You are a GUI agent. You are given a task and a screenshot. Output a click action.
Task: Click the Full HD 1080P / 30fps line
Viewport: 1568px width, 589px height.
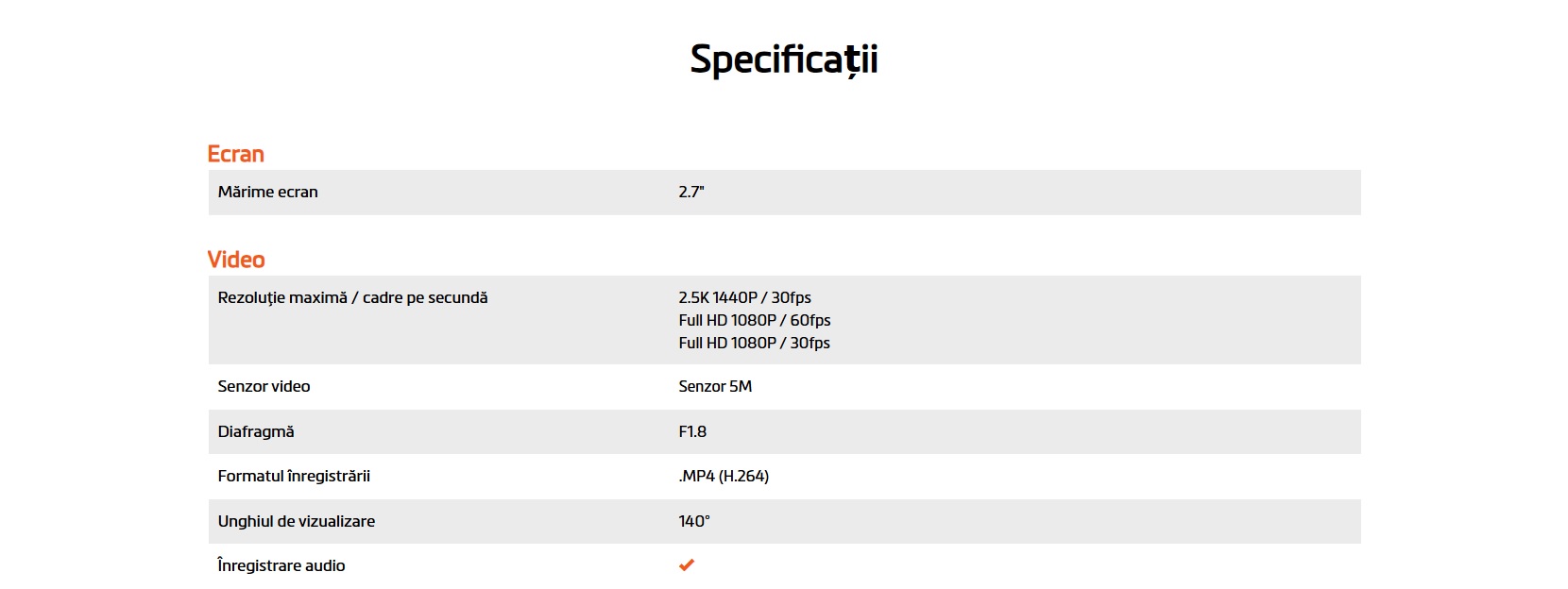point(754,343)
